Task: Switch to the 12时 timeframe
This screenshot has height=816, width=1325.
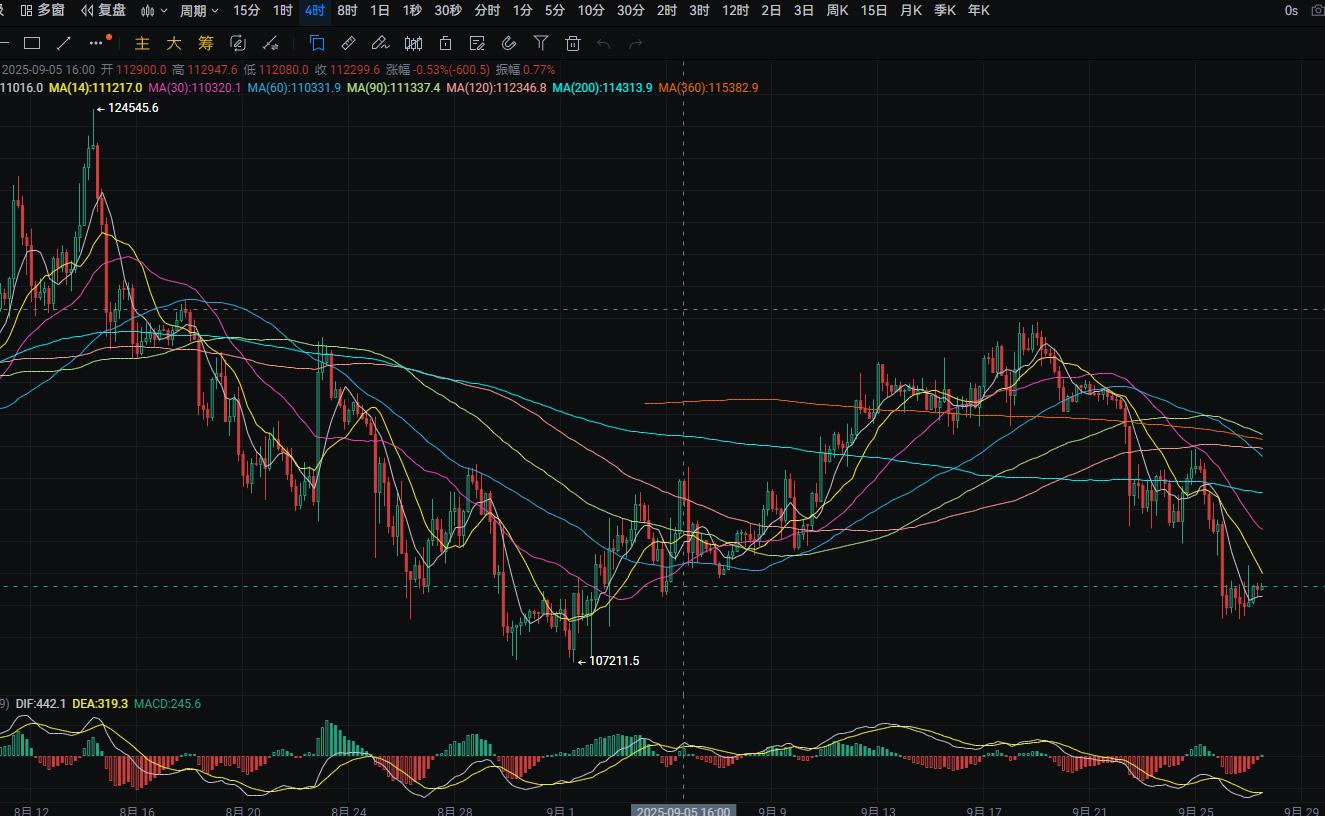Action: click(735, 11)
